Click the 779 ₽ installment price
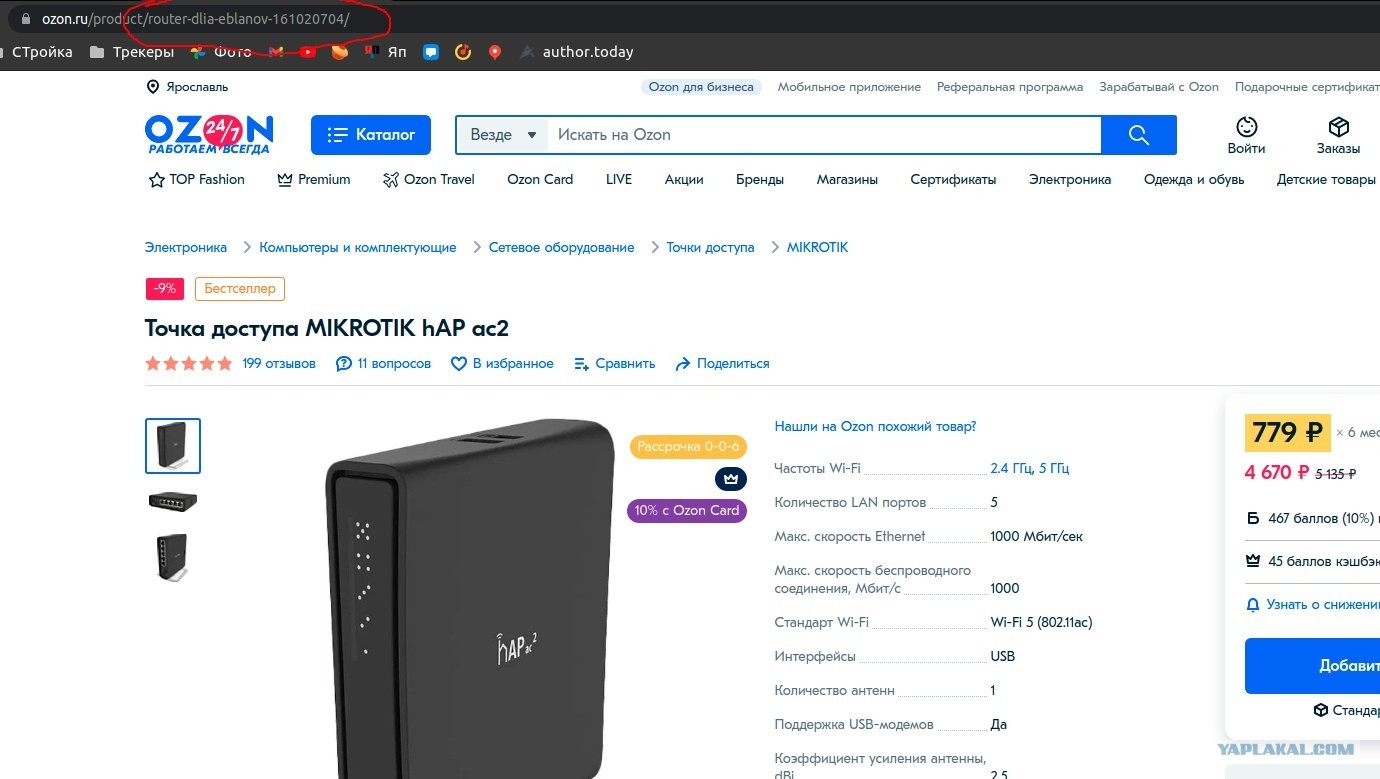 pos(1288,433)
